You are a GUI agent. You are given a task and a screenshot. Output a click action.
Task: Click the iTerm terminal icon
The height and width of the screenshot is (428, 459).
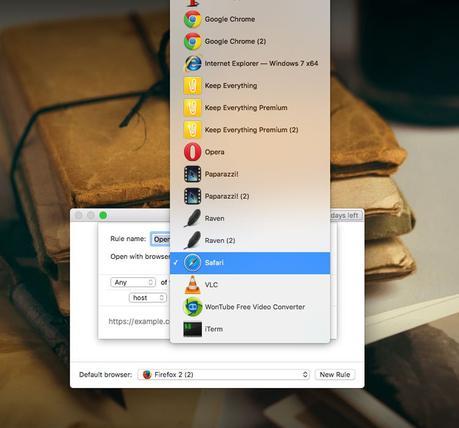point(193,329)
